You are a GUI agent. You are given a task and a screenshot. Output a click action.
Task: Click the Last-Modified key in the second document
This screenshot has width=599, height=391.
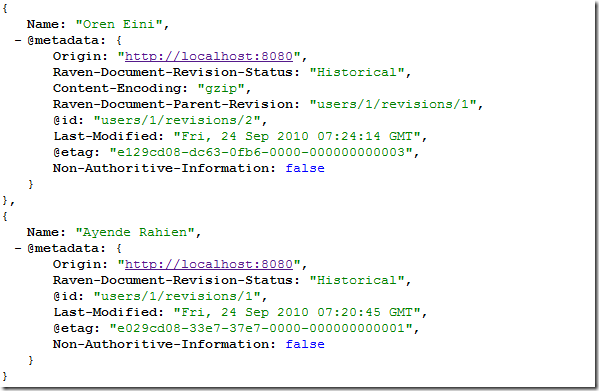(108, 312)
